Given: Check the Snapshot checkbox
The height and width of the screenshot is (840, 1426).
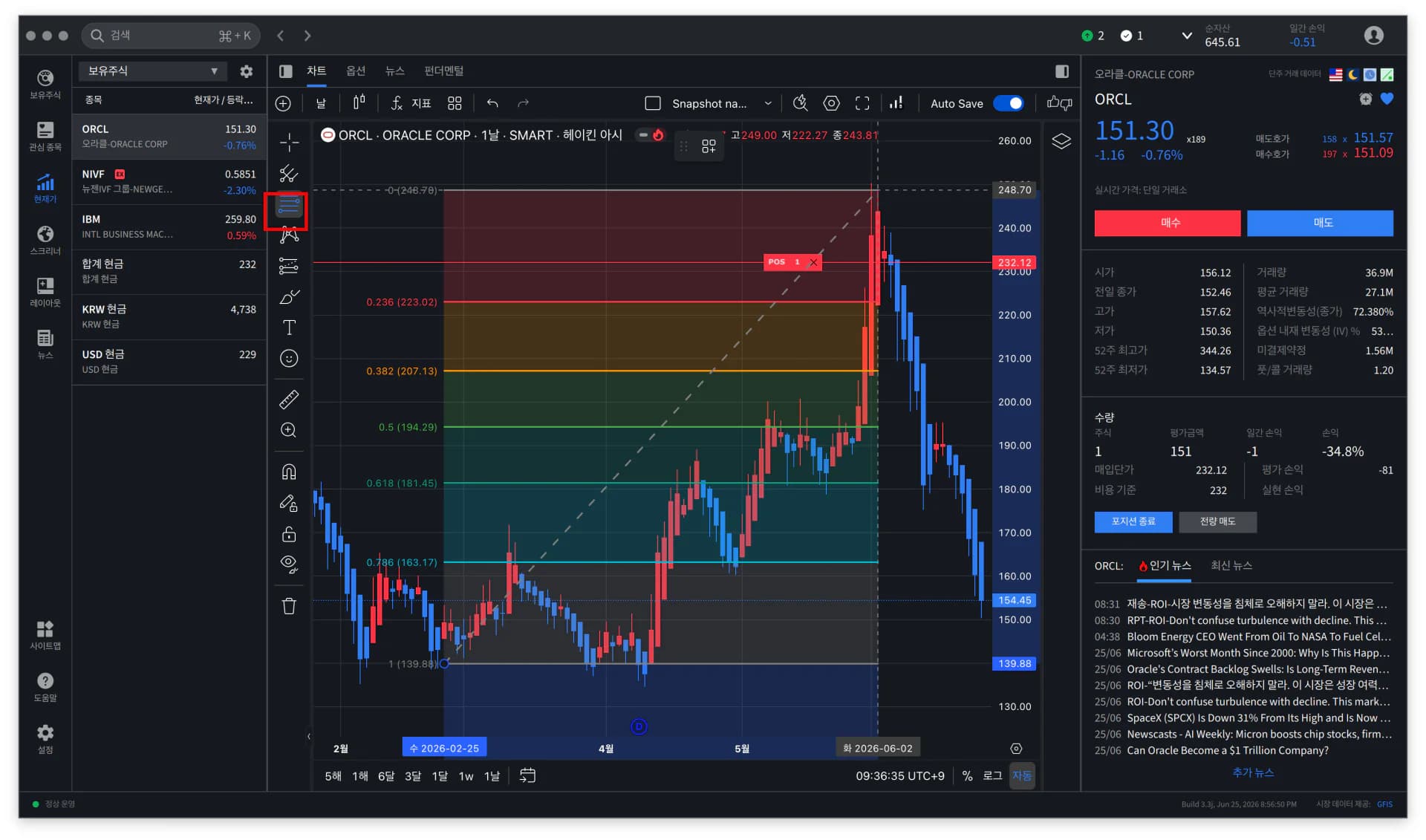Looking at the screenshot, I should tap(653, 103).
